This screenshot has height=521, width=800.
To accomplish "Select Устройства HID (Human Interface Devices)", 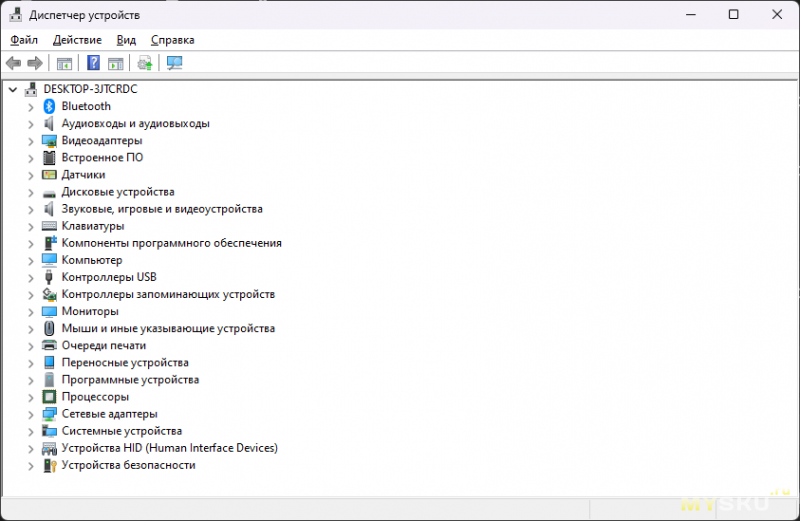I will 170,448.
